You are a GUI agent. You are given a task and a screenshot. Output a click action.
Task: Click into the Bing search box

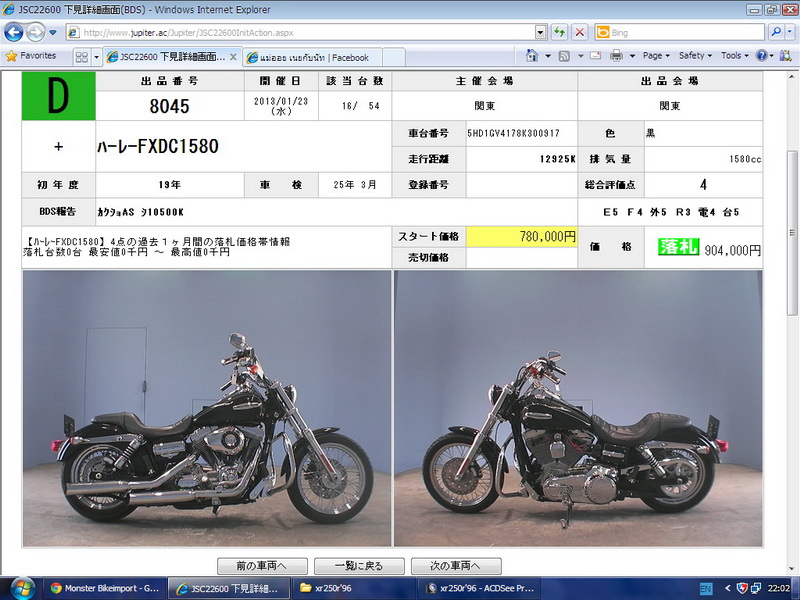686,33
